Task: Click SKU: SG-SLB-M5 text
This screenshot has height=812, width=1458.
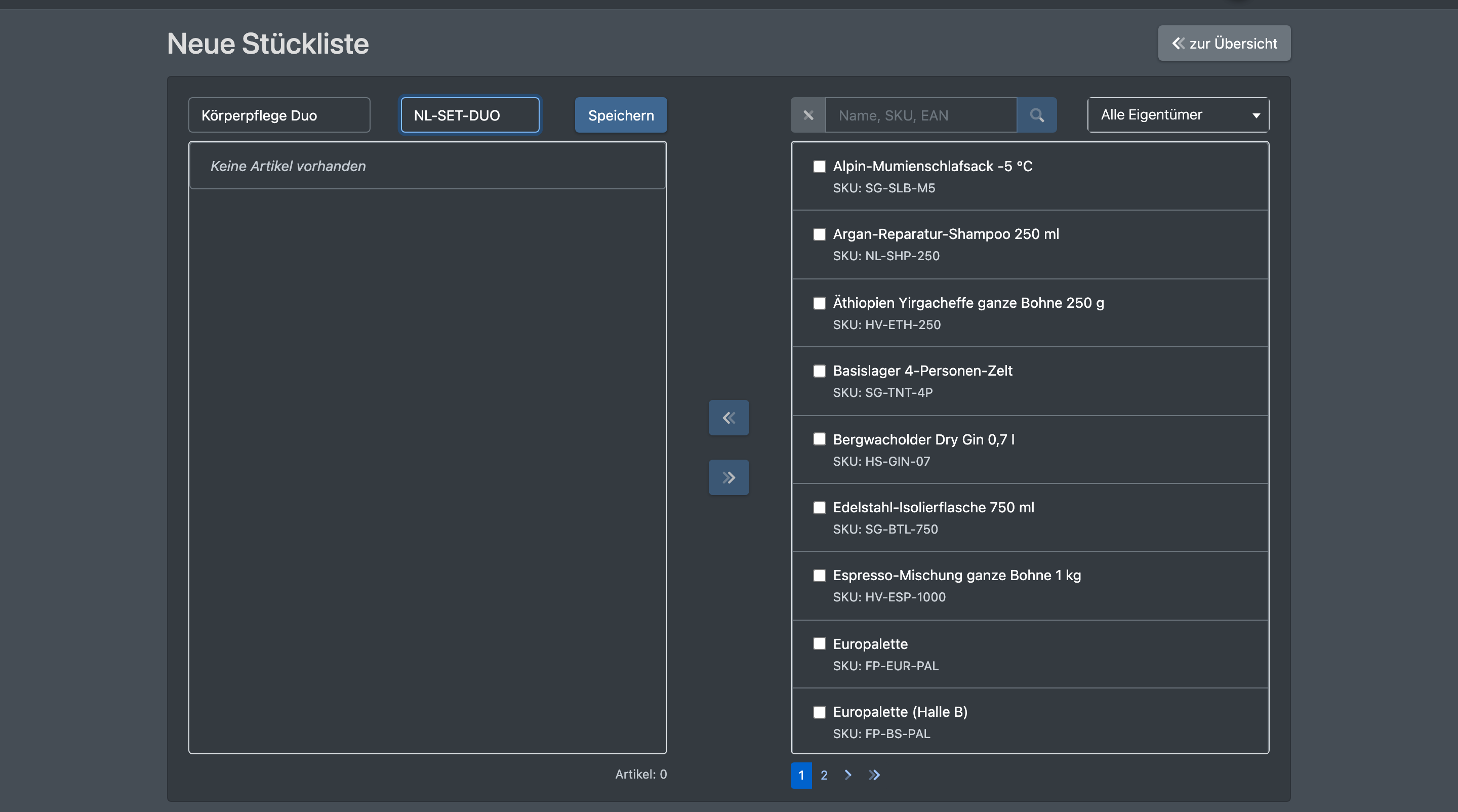Action: [883, 188]
